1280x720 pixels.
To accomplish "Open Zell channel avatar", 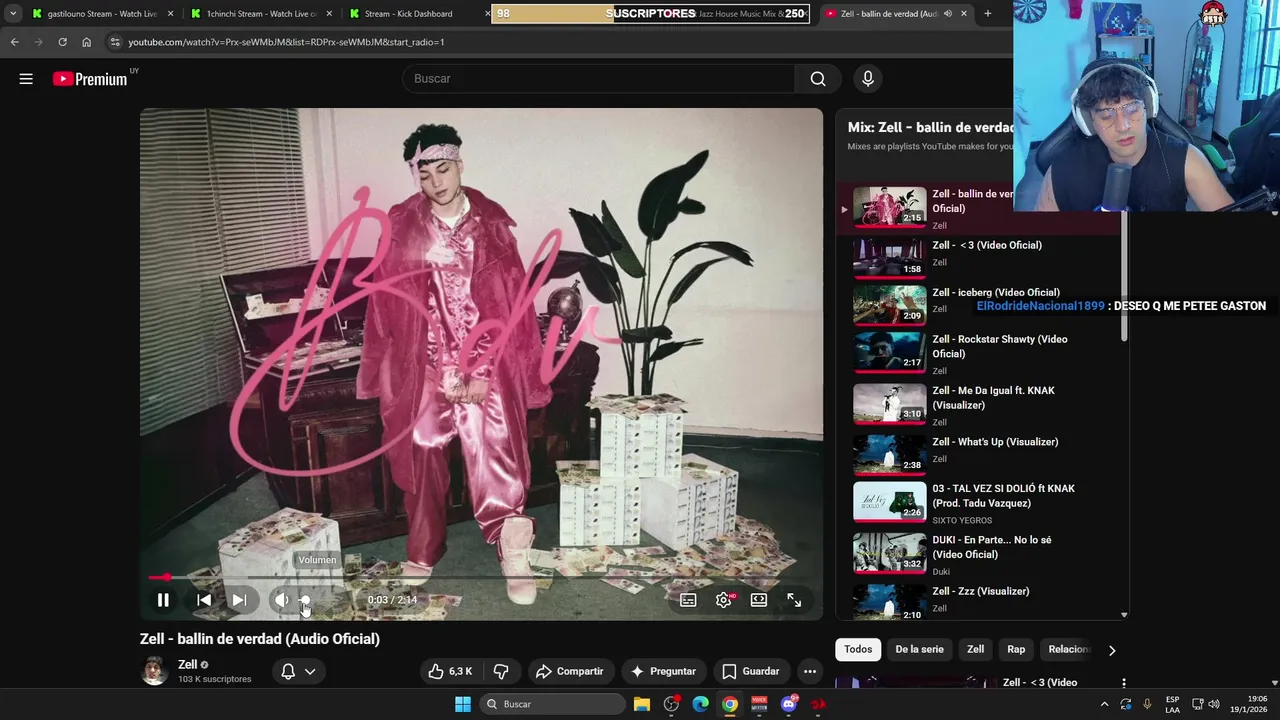I will (x=154, y=671).
